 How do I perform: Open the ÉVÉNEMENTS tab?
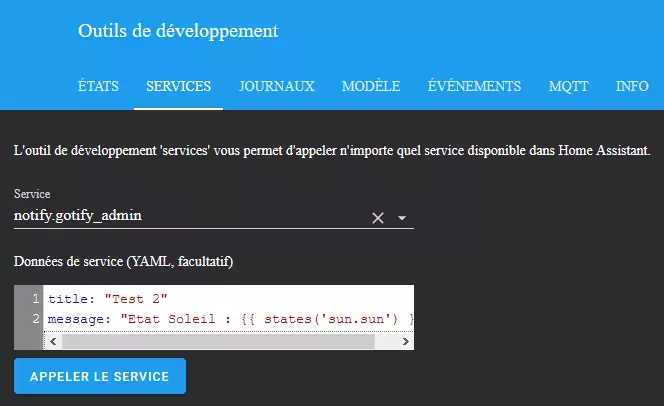click(474, 86)
